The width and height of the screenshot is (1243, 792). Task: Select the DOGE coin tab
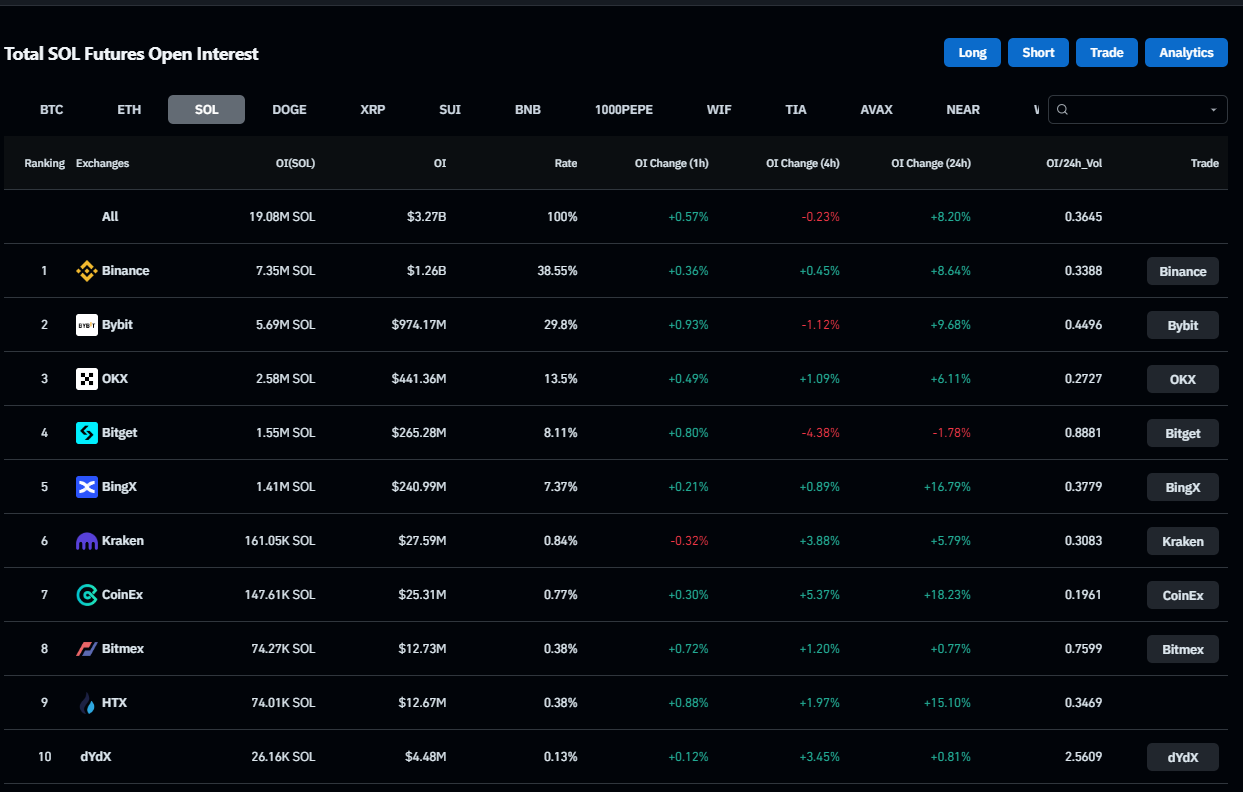[289, 110]
